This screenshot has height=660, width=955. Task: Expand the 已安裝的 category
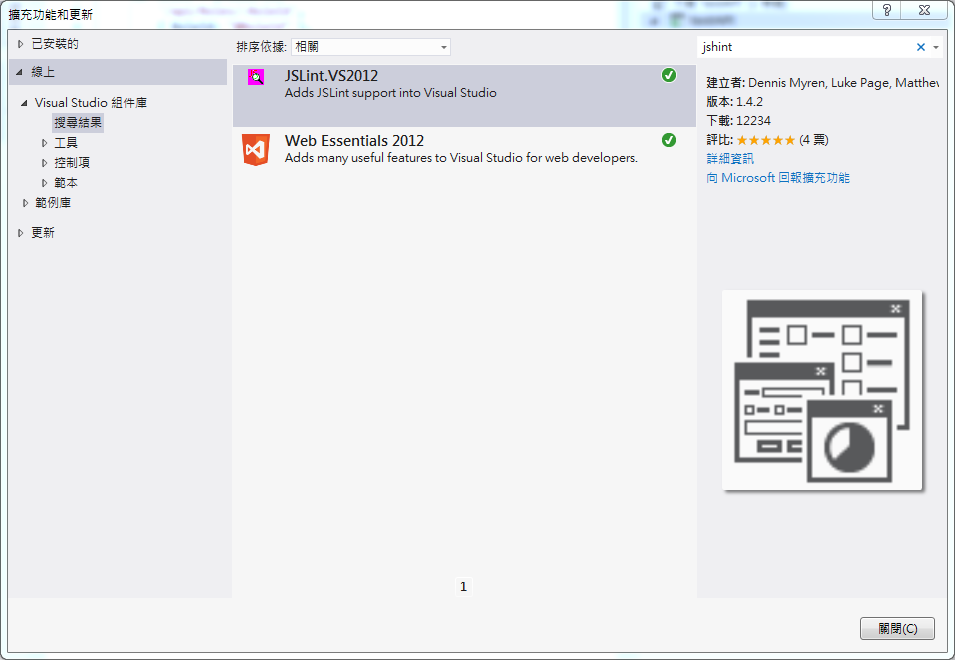[21, 44]
